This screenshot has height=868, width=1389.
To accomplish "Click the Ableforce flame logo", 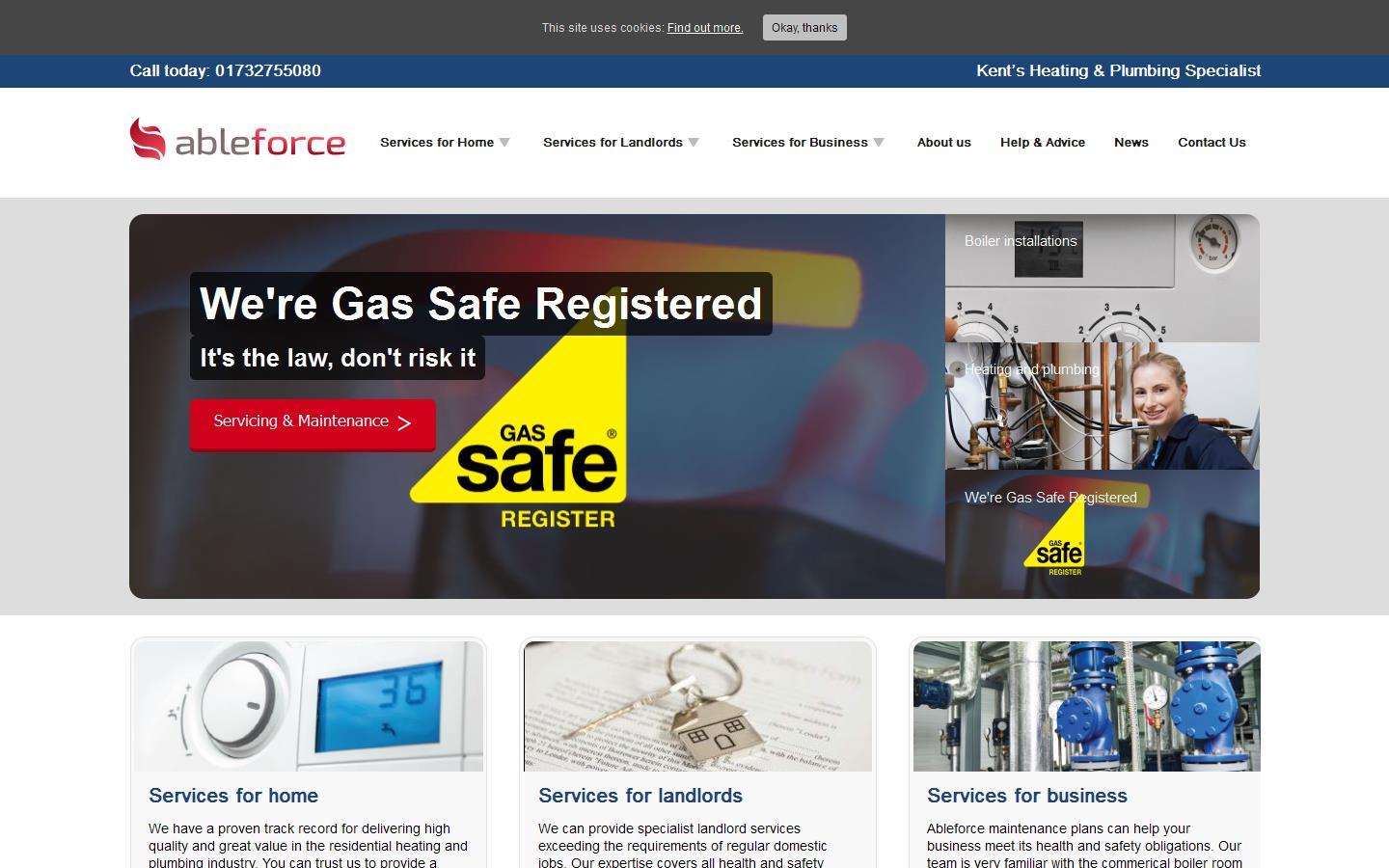I will (x=148, y=139).
